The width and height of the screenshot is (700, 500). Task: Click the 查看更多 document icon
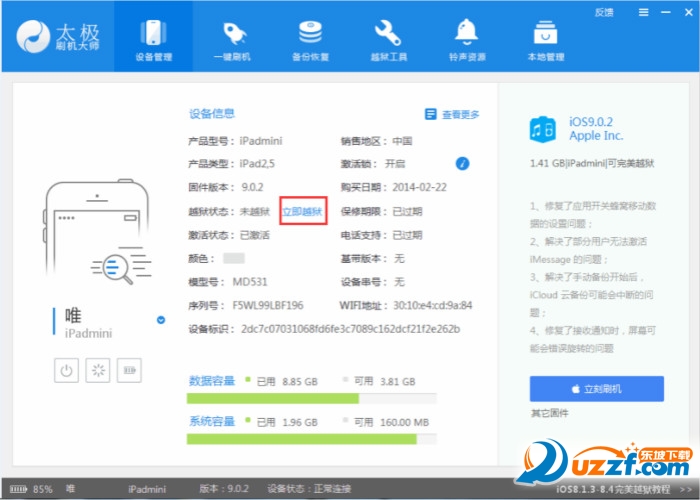pyautogui.click(x=430, y=114)
